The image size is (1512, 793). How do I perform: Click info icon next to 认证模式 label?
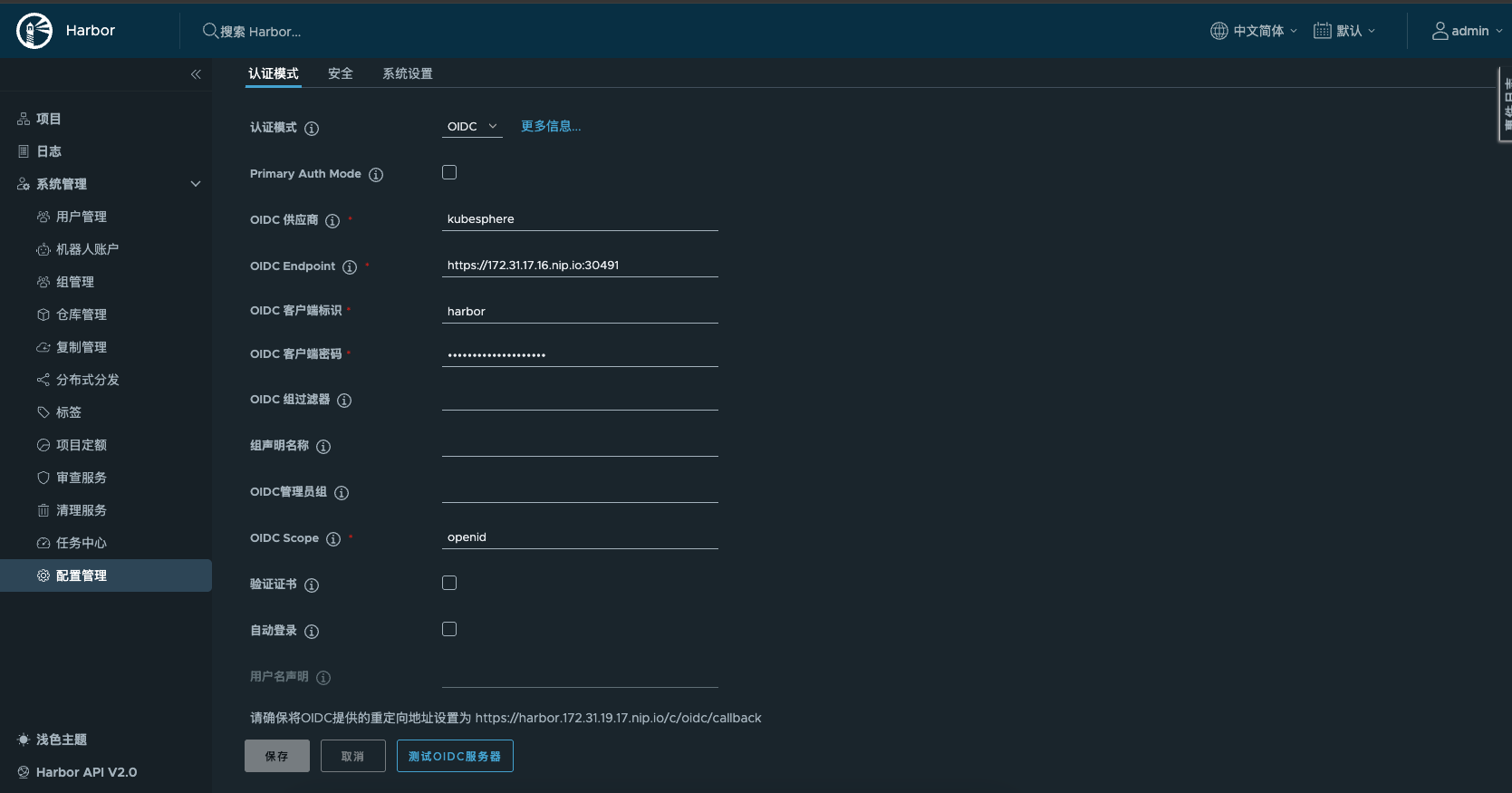point(312,129)
